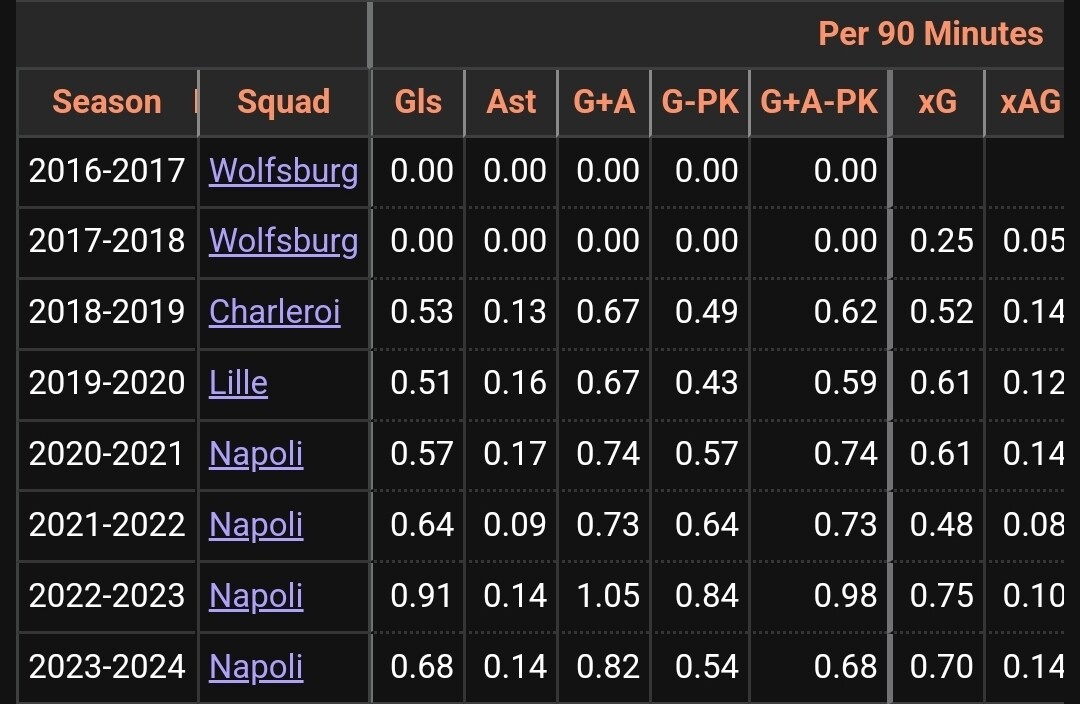Sort table by the Season column header
The height and width of the screenshot is (704, 1080).
(x=107, y=102)
